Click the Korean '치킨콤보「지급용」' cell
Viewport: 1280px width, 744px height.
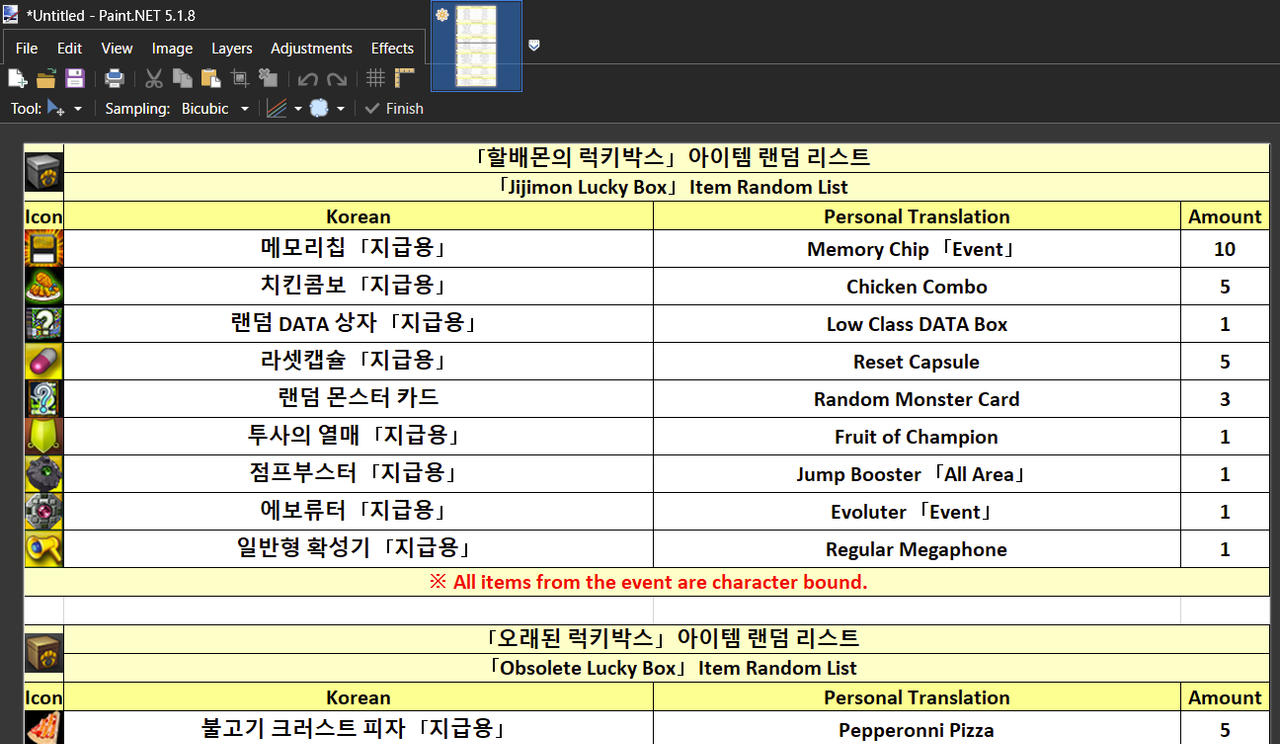[358, 286]
